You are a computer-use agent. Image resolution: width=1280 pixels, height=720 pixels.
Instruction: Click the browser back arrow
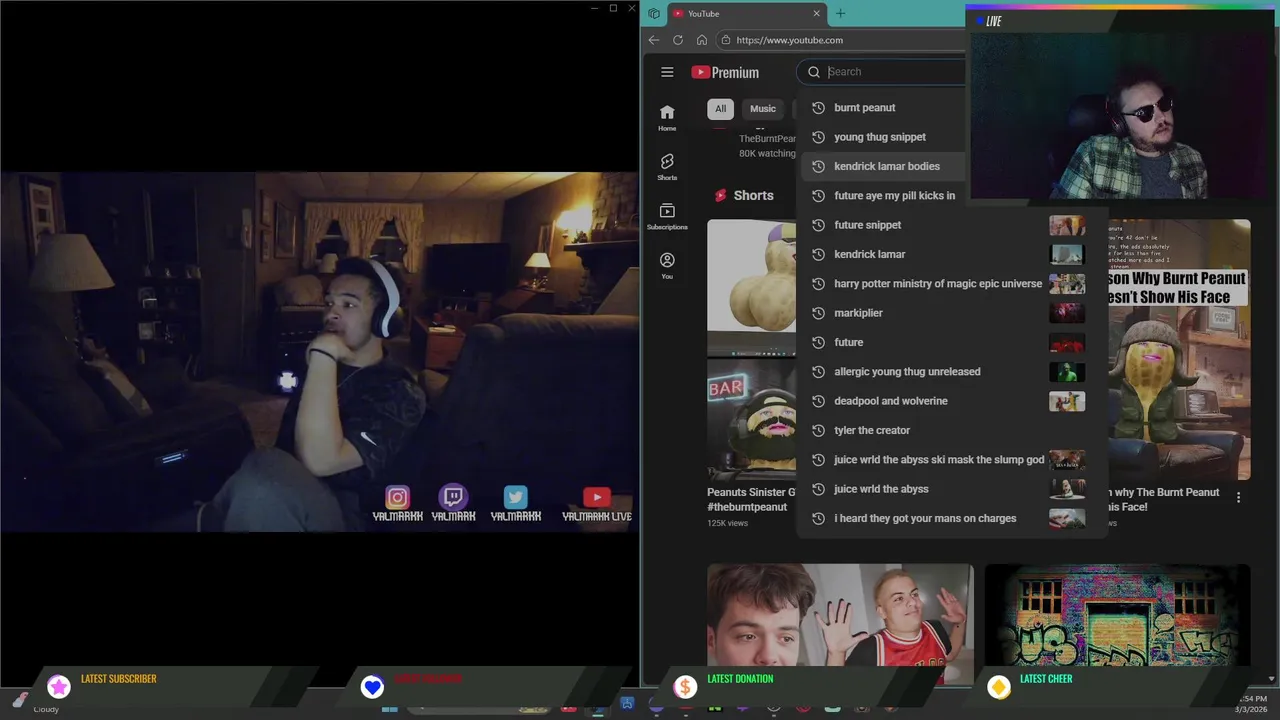coord(654,40)
